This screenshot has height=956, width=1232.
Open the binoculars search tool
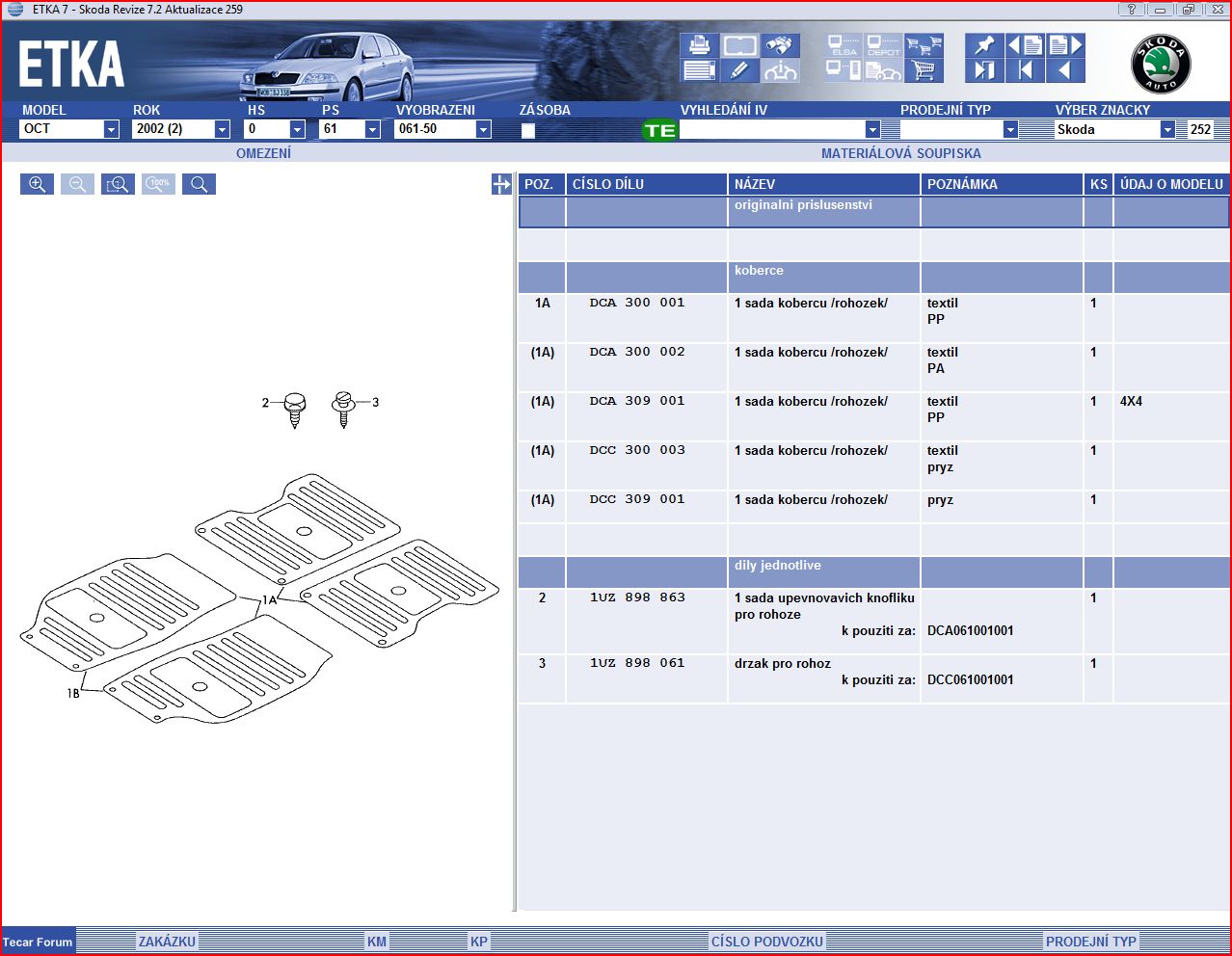point(780,45)
